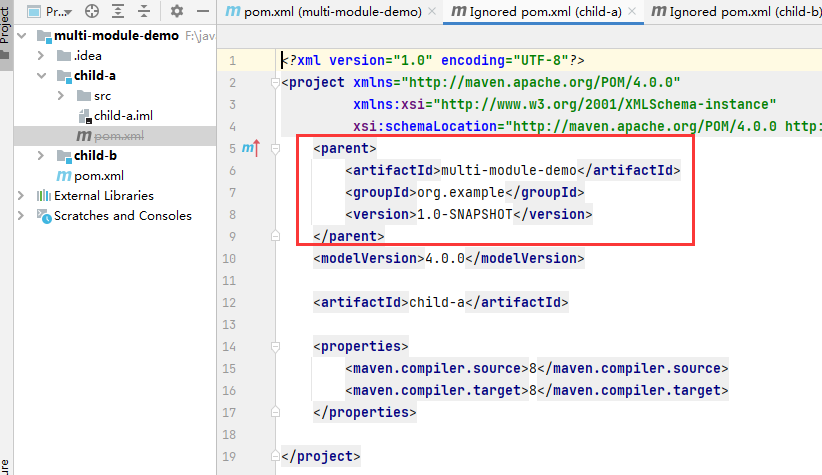Select the child-a.iml file in the tree
Viewport: 822px width, 475px height.
coord(122,116)
